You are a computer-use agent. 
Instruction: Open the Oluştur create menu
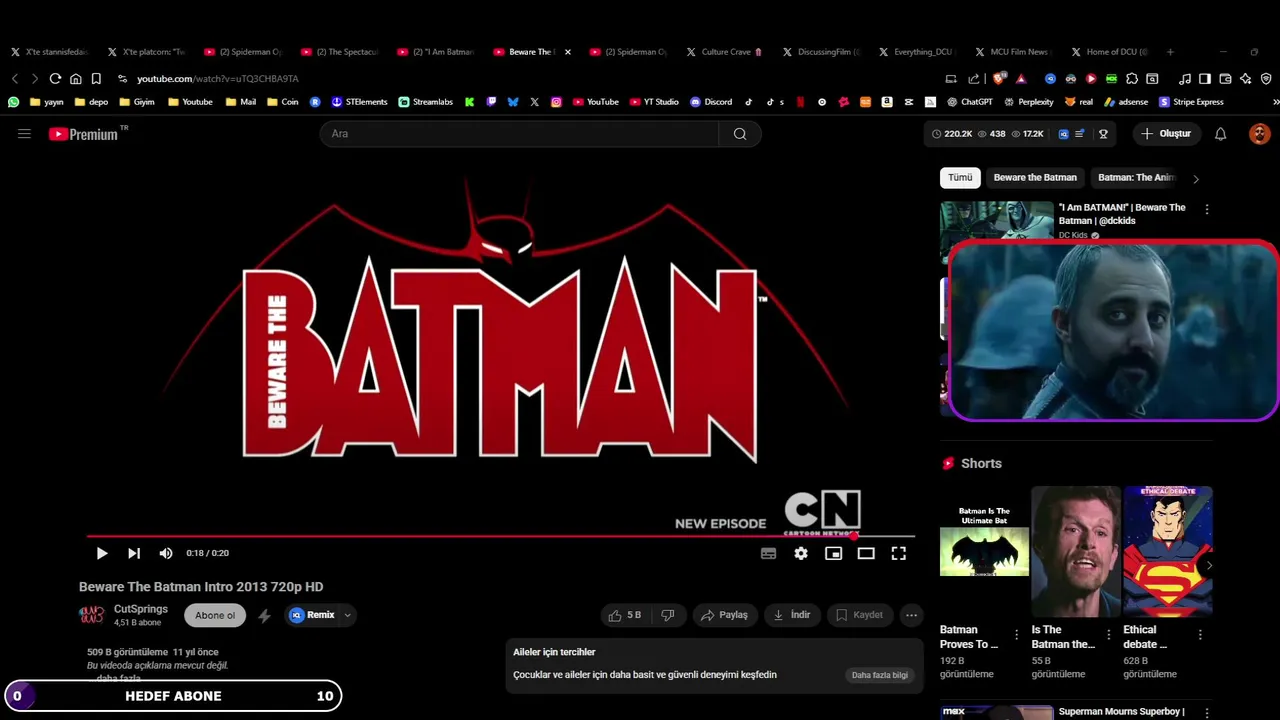coord(1166,134)
